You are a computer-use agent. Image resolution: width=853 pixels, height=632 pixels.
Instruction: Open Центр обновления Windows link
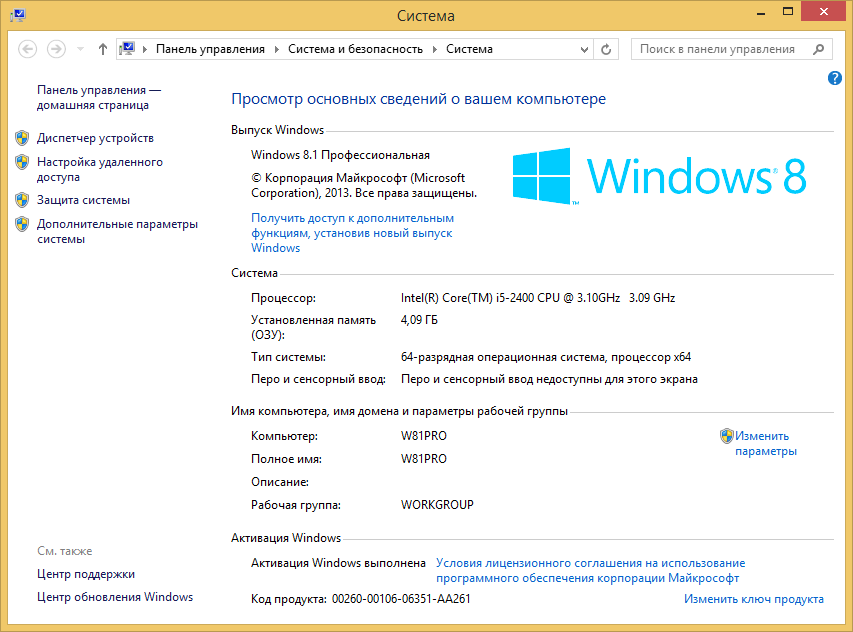coord(115,597)
